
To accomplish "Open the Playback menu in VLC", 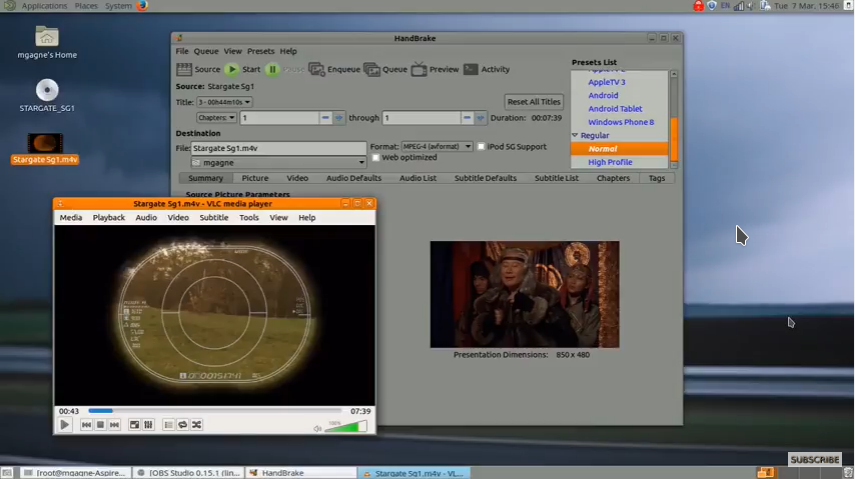I will click(108, 217).
